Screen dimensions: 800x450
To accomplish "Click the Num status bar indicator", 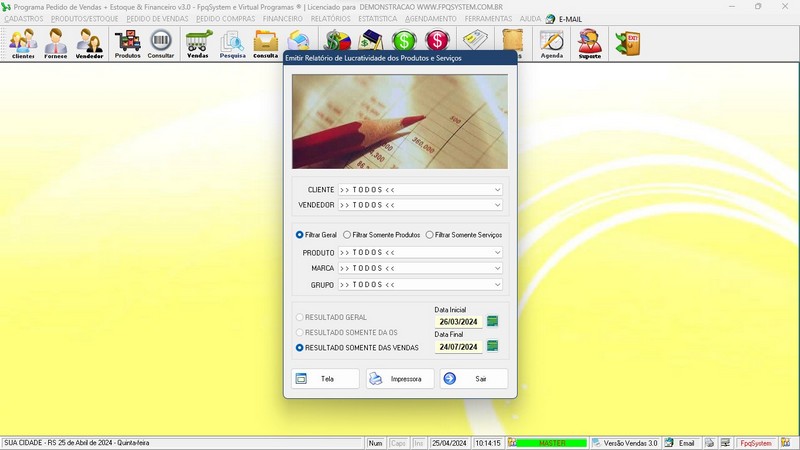I will tap(376, 443).
